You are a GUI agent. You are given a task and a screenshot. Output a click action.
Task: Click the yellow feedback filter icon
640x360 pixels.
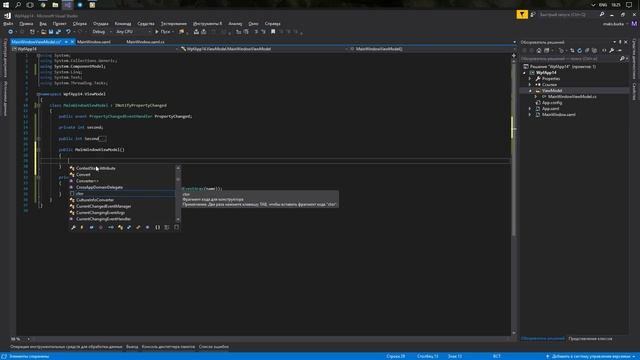[x=522, y=14]
